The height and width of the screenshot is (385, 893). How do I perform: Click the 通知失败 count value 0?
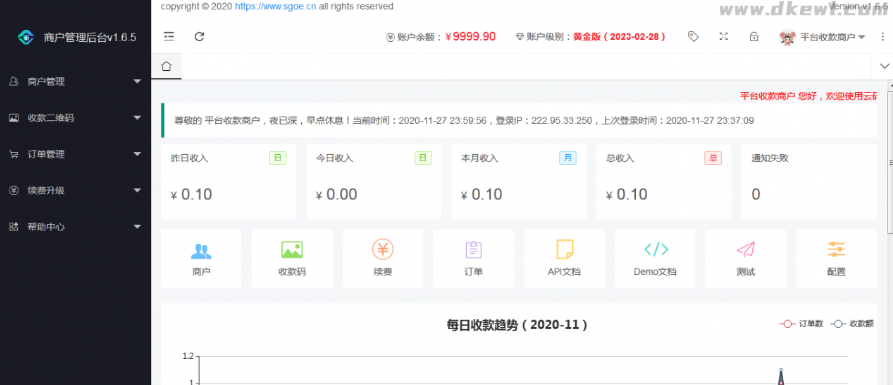click(756, 195)
